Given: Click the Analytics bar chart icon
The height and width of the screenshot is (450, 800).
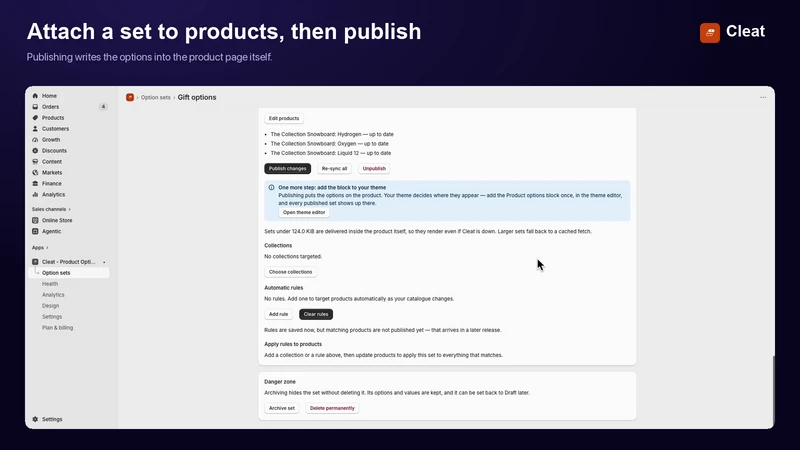Looking at the screenshot, I should click(x=35, y=194).
